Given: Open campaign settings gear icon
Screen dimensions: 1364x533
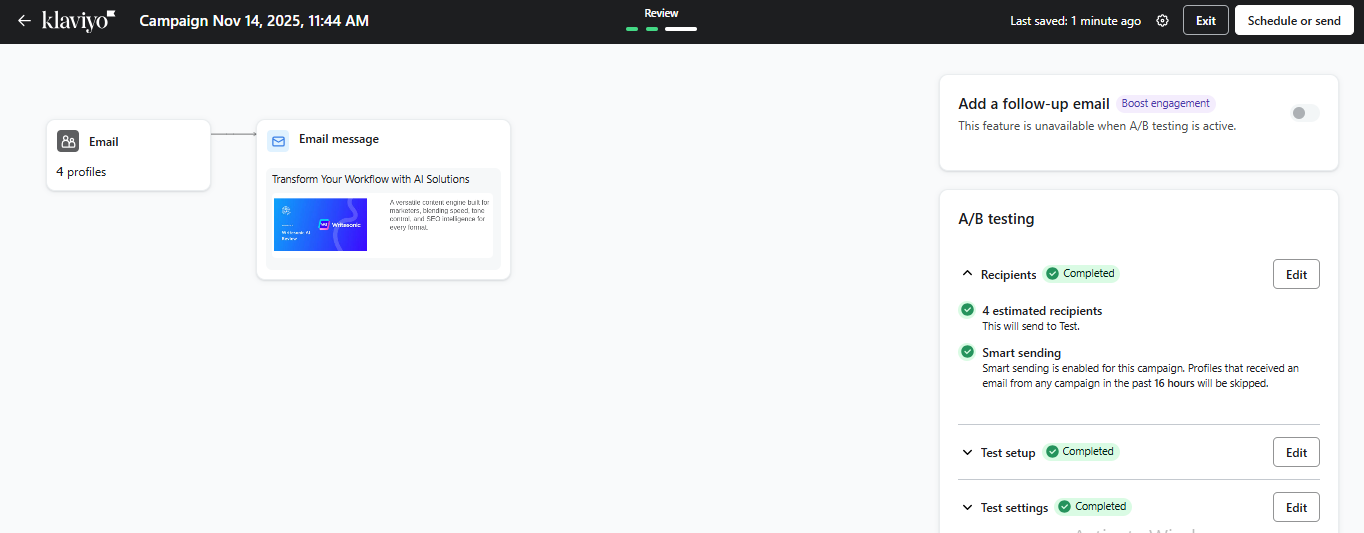Looking at the screenshot, I should (1162, 21).
